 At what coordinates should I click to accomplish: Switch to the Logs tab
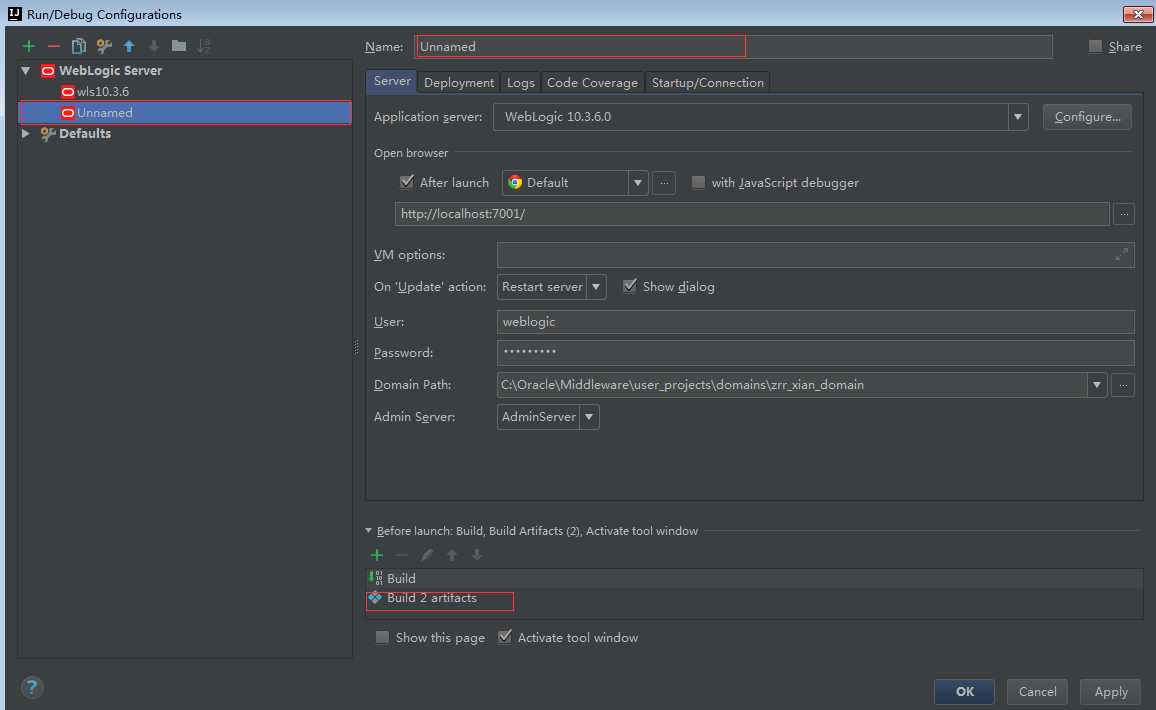(x=520, y=83)
